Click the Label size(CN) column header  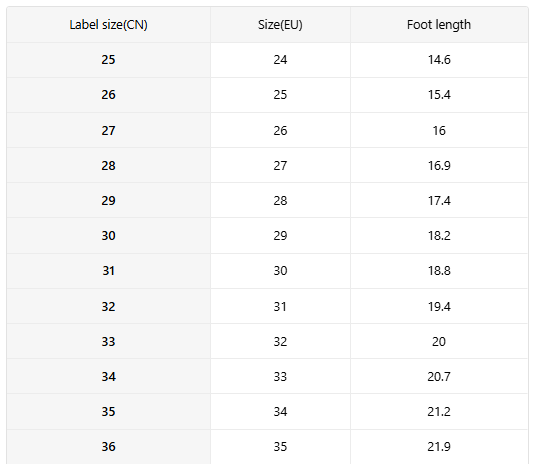point(108,25)
